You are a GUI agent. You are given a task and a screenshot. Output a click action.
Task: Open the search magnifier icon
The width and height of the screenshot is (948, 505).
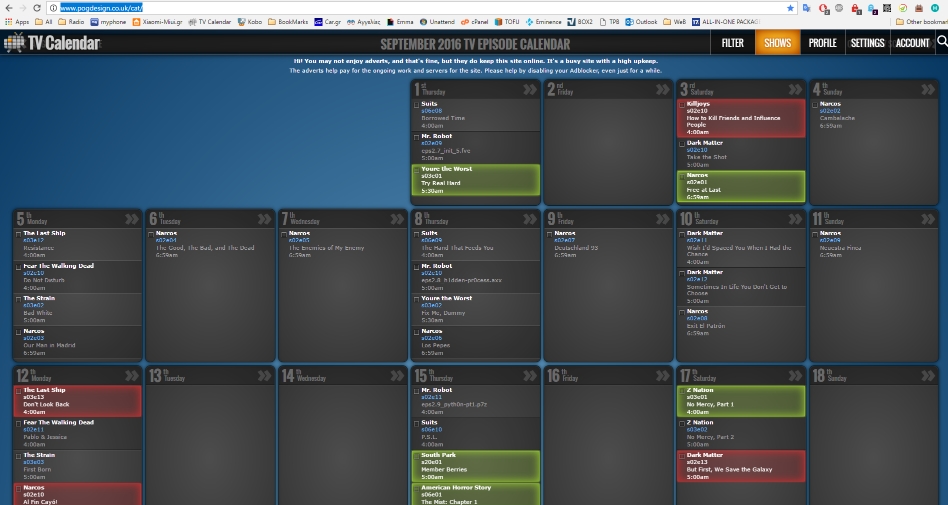pyautogui.click(x=941, y=42)
